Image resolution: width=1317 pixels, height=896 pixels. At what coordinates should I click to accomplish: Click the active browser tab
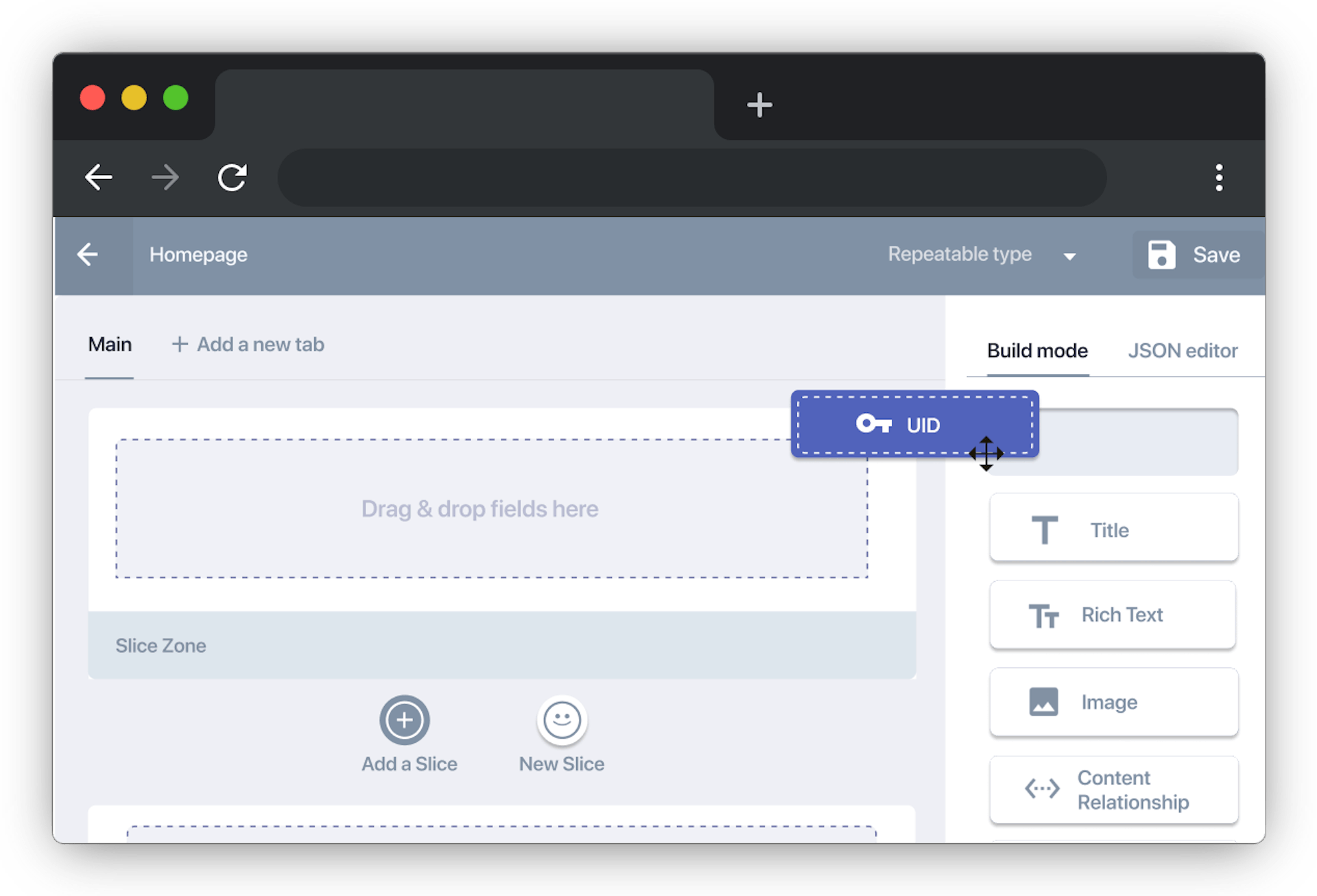coord(464,104)
